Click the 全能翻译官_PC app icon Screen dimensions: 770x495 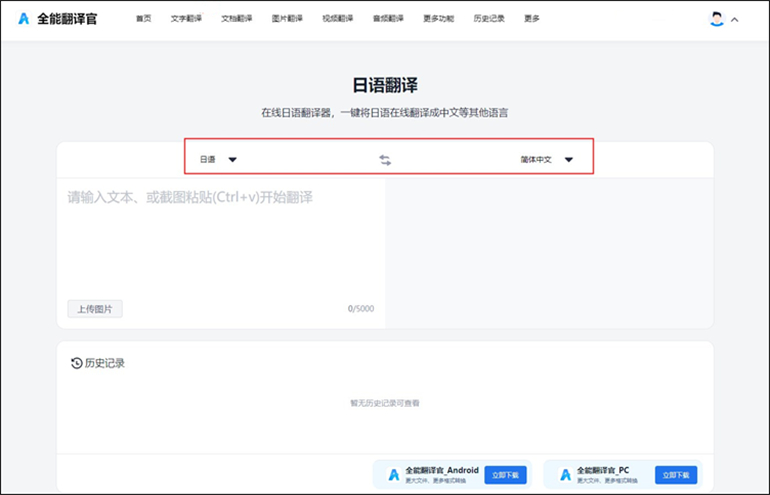pos(565,475)
